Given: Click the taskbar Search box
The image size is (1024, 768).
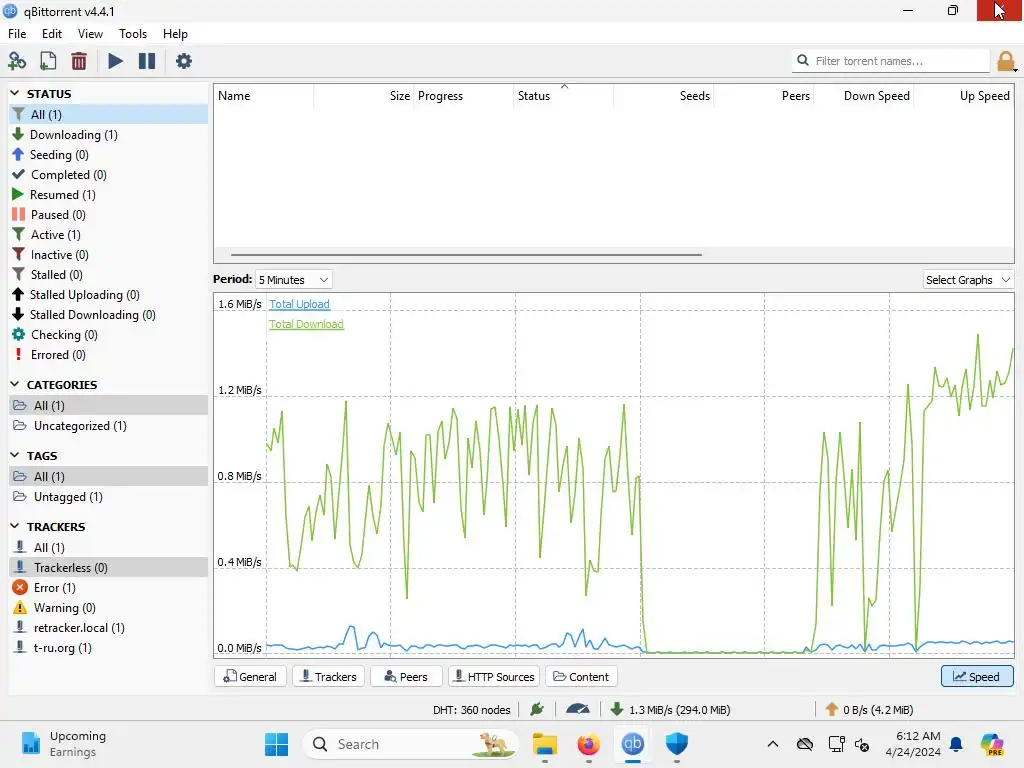Looking at the screenshot, I should tap(411, 744).
